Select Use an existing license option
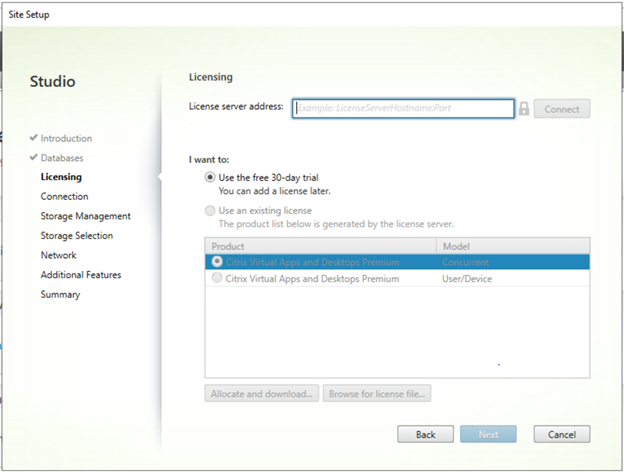This screenshot has width=624, height=472. click(210, 211)
